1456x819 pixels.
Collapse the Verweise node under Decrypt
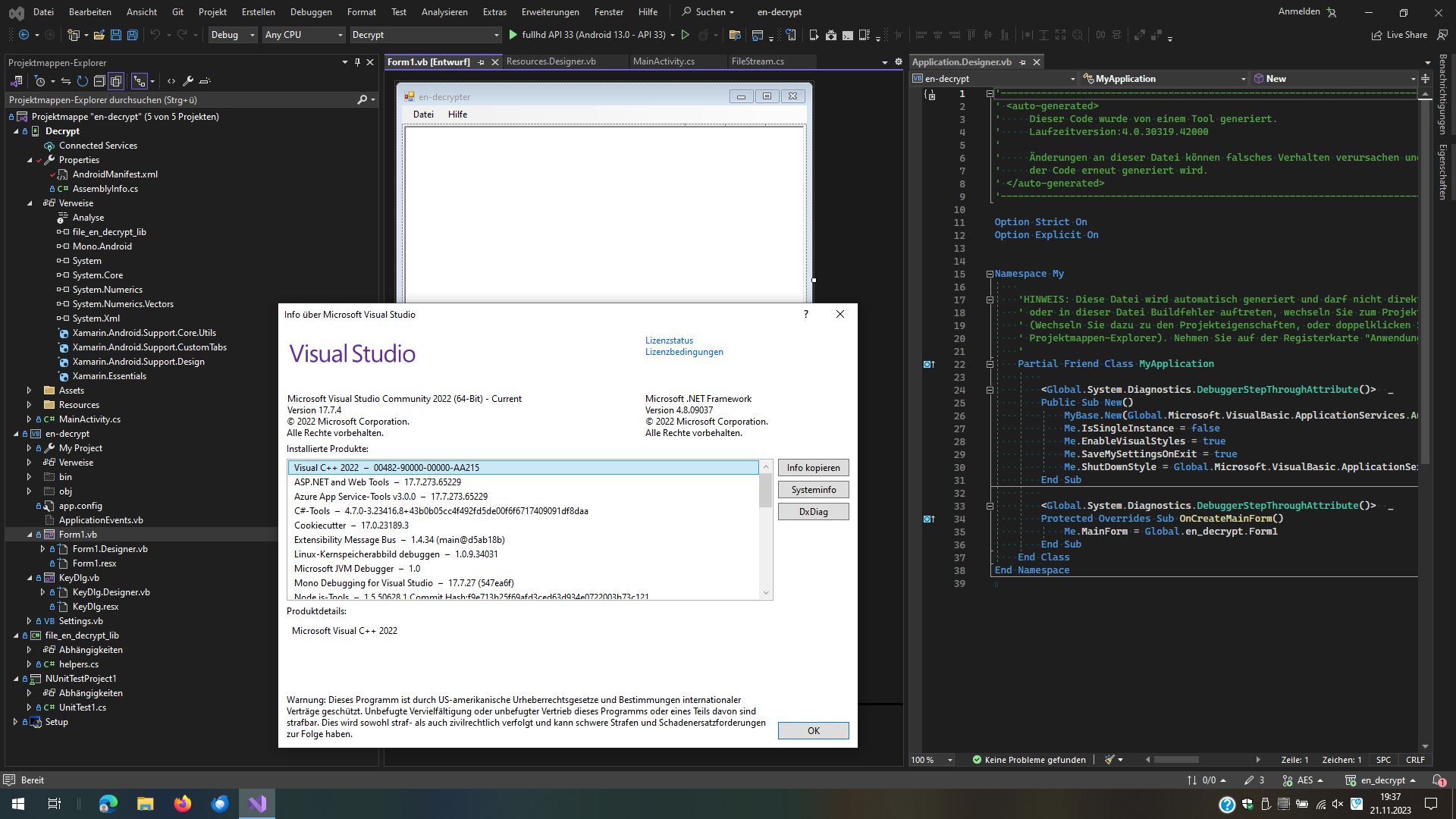(x=30, y=203)
